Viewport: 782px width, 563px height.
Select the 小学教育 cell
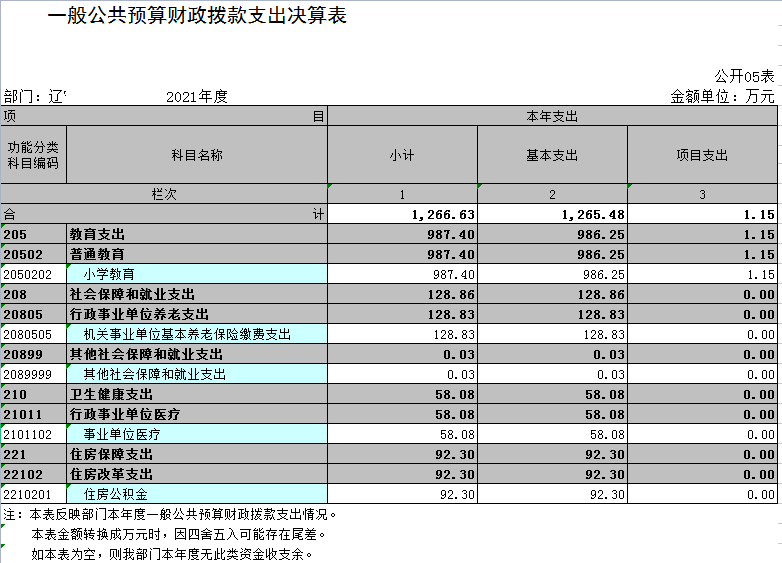click(197, 274)
